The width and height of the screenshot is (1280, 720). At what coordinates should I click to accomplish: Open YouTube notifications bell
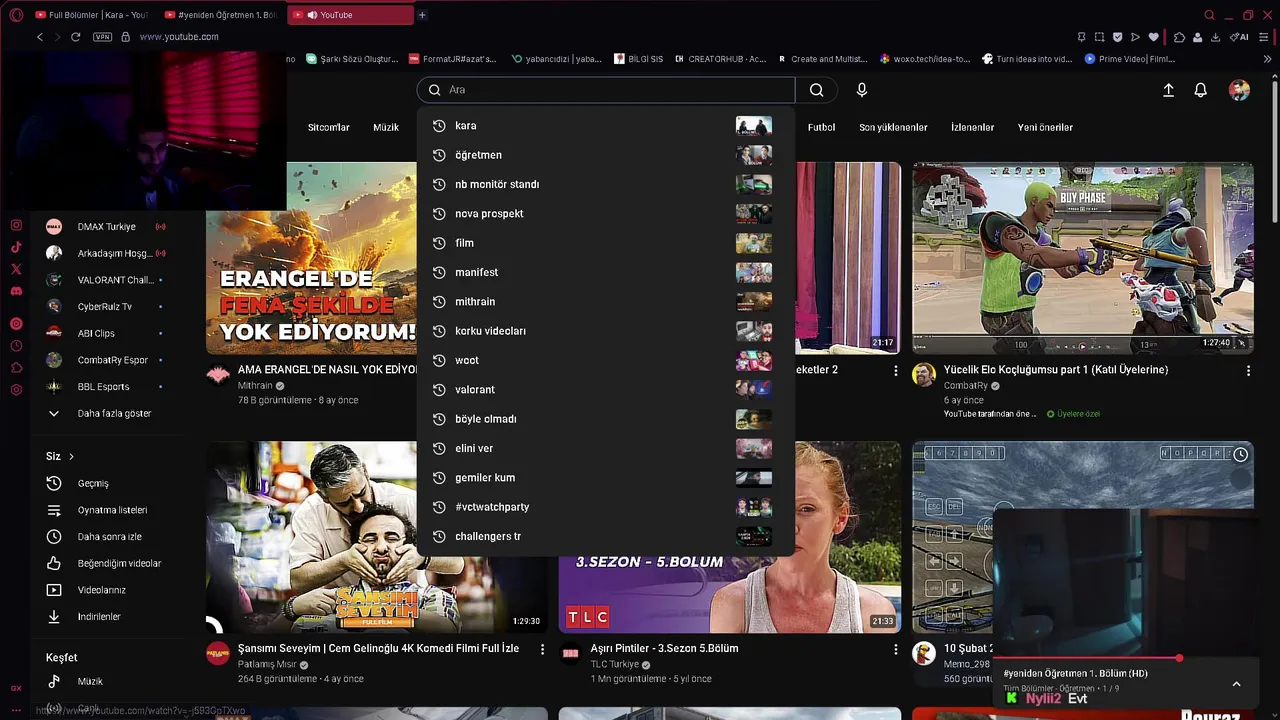1201,90
